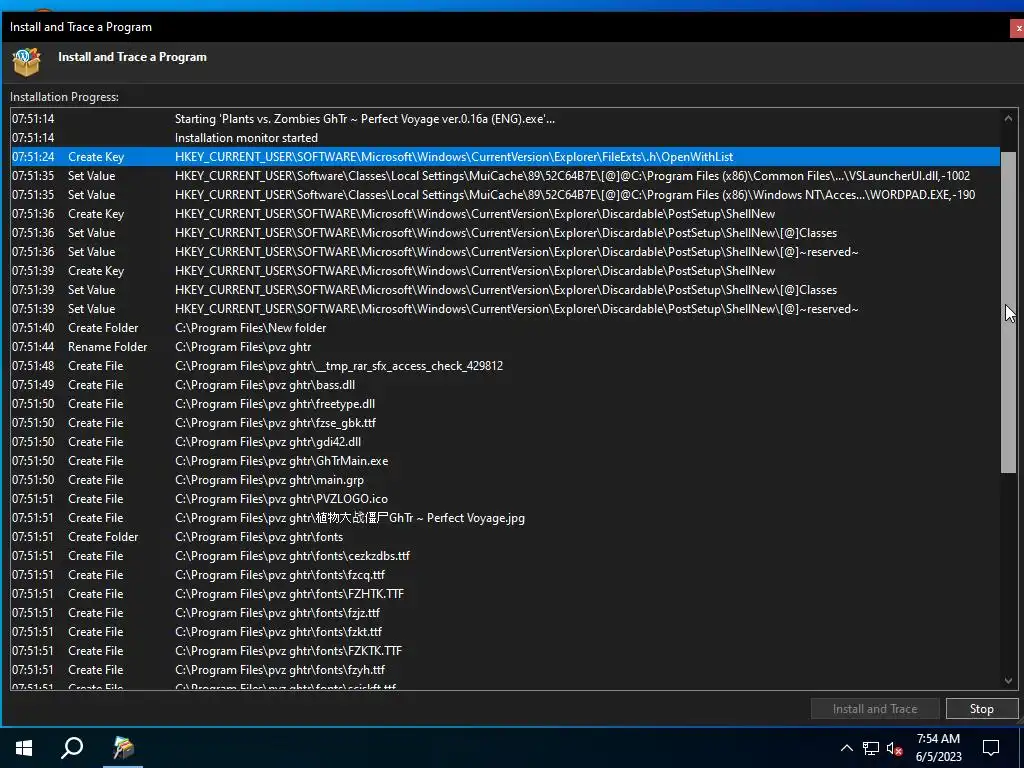Select the FileExts\.h\OpenWithList Create Key row
The image size is (1024, 768).
coord(505,157)
